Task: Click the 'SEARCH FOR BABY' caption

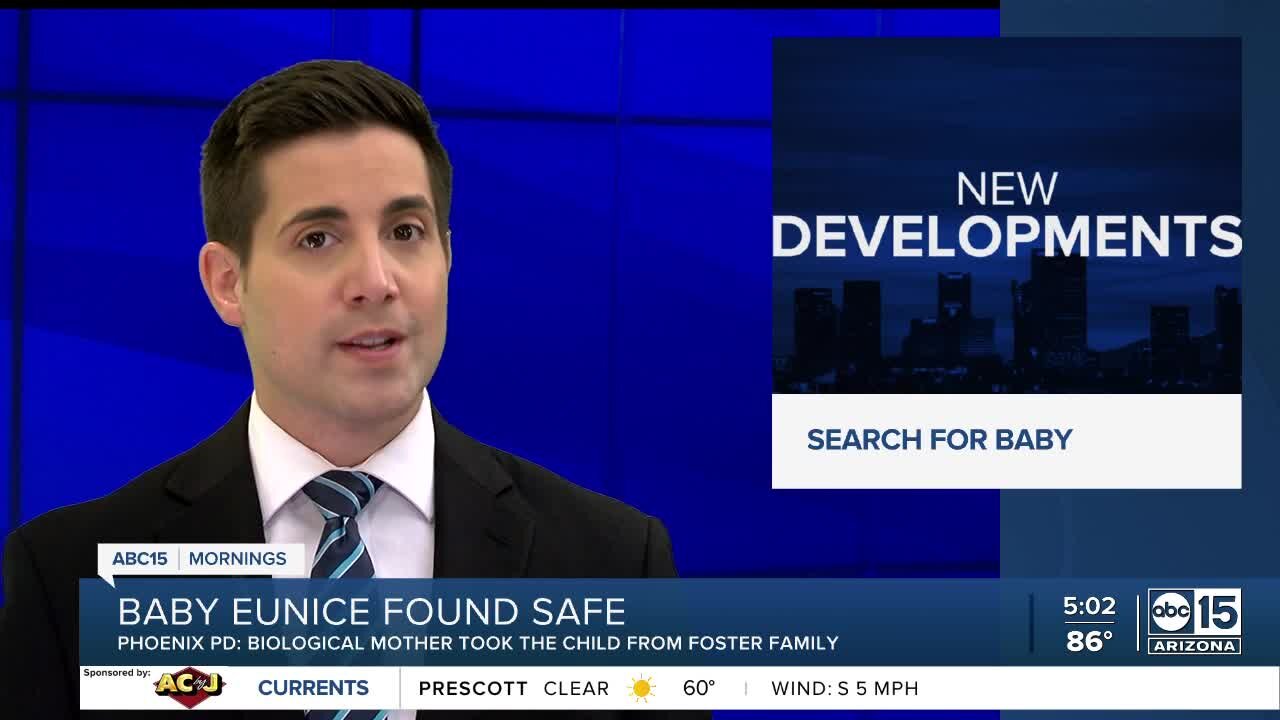Action: [x=939, y=440]
